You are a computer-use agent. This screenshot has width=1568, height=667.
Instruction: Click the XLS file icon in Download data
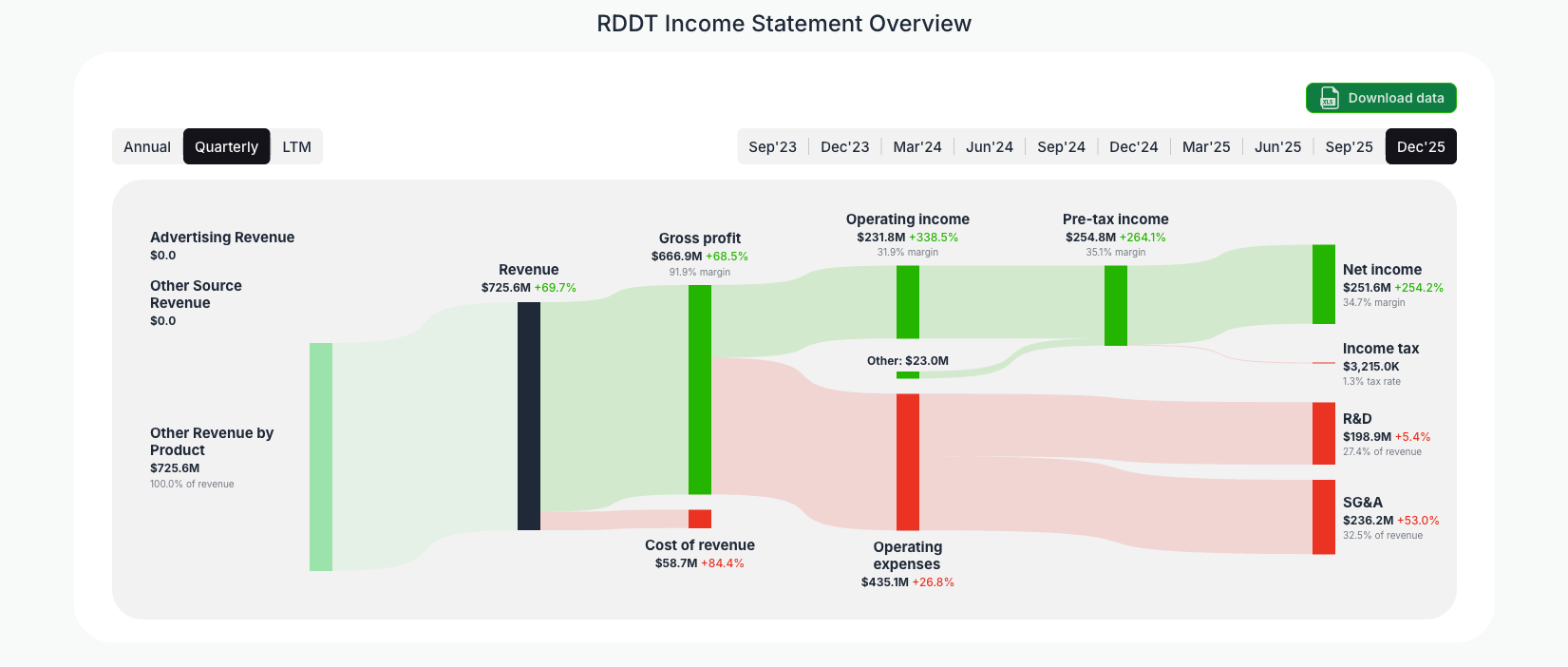1329,98
